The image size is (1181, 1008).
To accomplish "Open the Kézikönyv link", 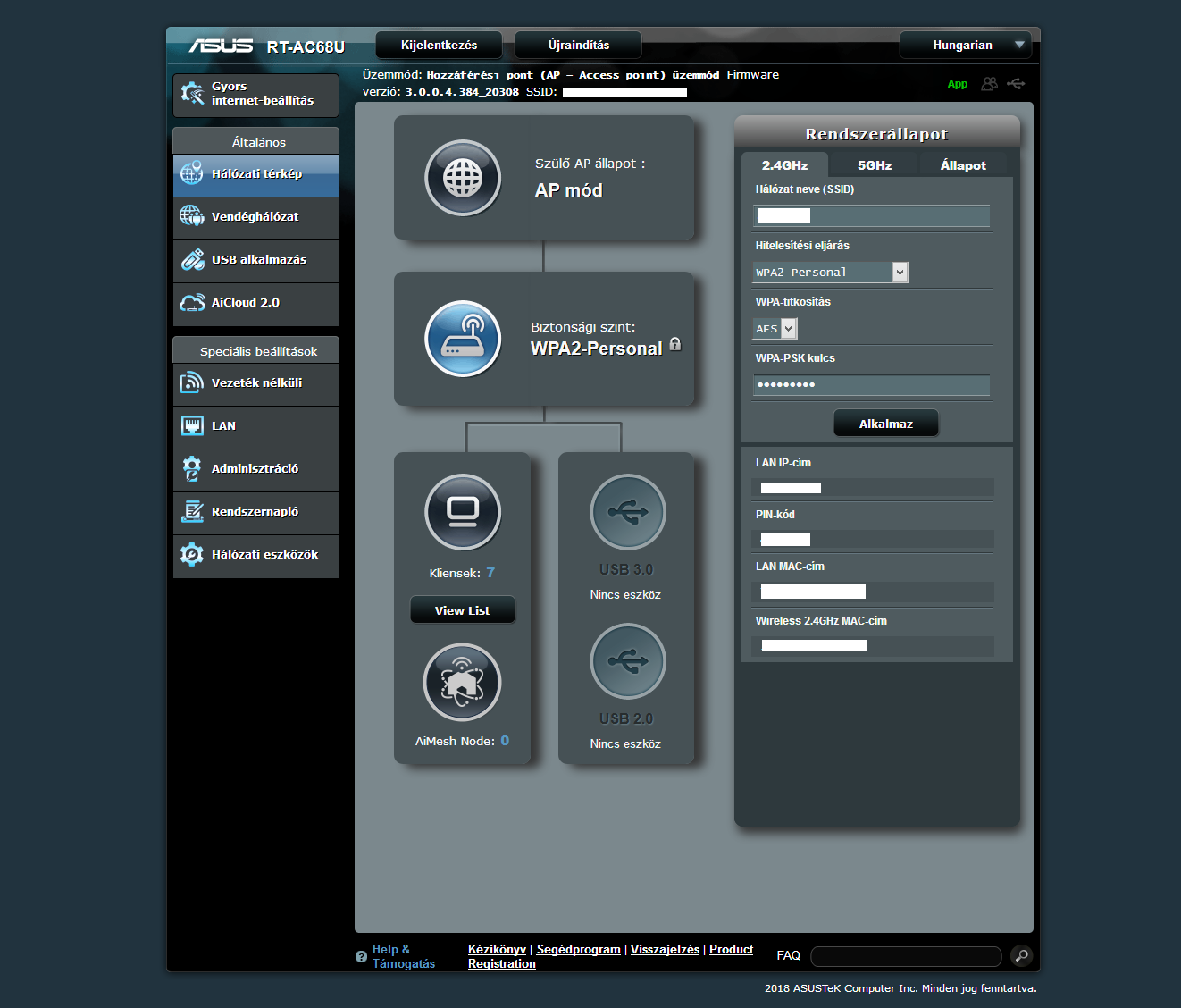I will [497, 949].
